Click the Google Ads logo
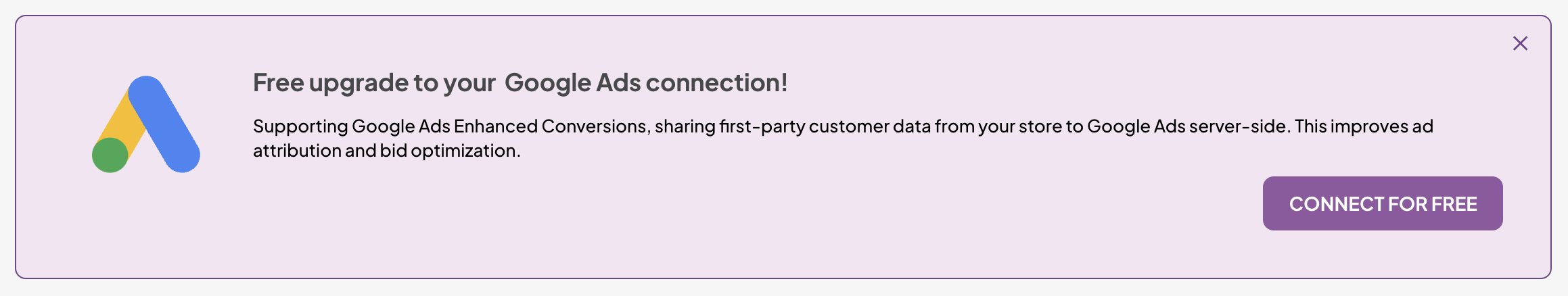Viewport: 1568px width, 296px height. 146,124
